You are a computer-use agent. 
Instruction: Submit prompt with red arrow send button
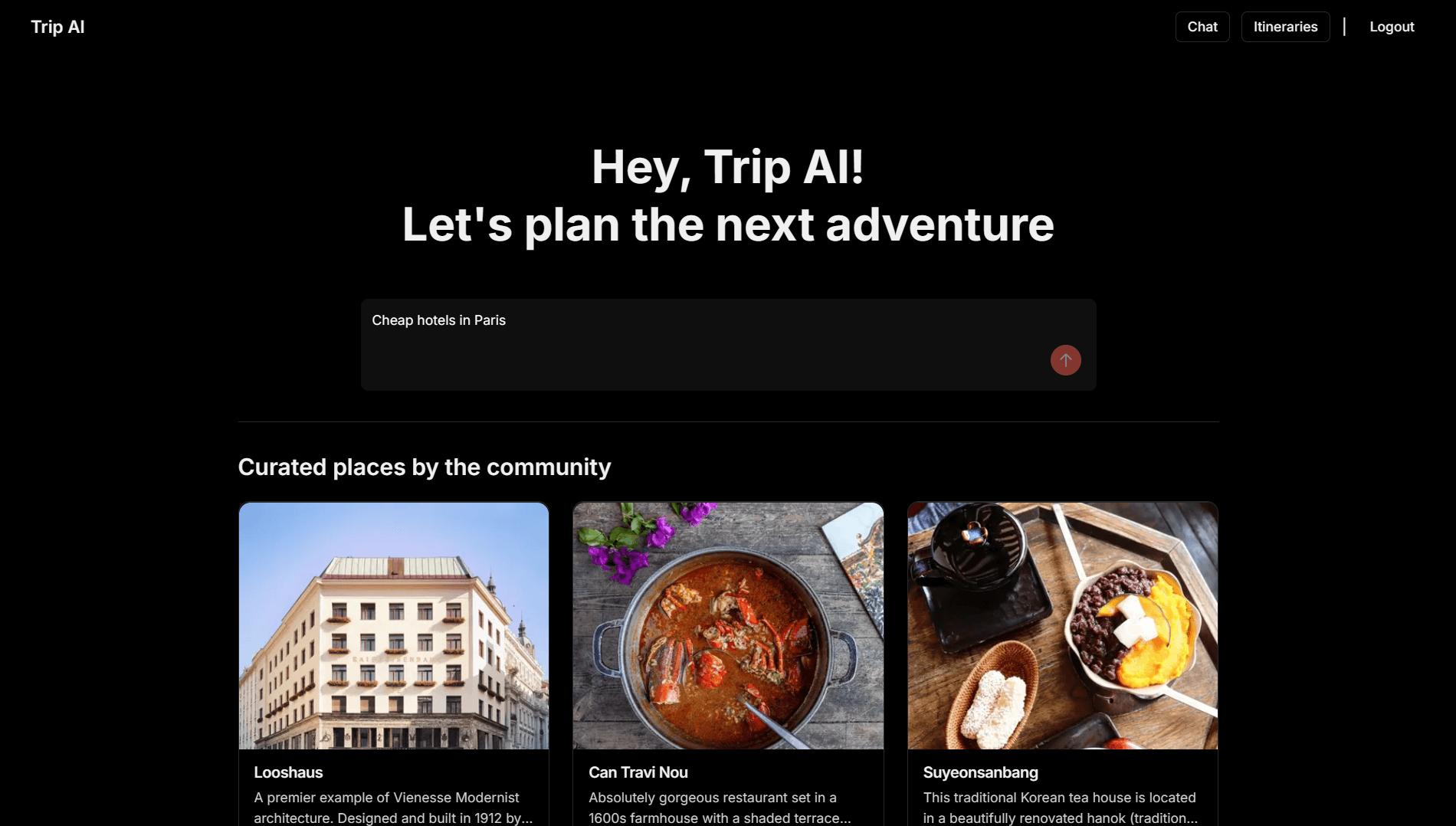tap(1065, 360)
